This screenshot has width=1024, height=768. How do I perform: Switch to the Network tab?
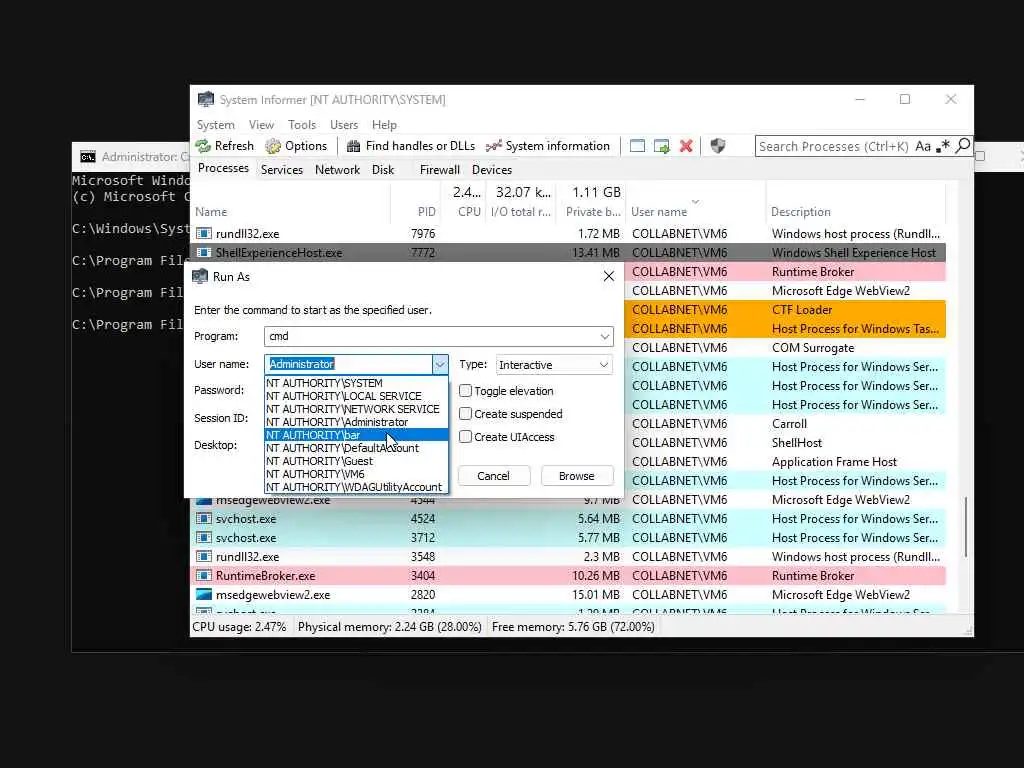(337, 170)
